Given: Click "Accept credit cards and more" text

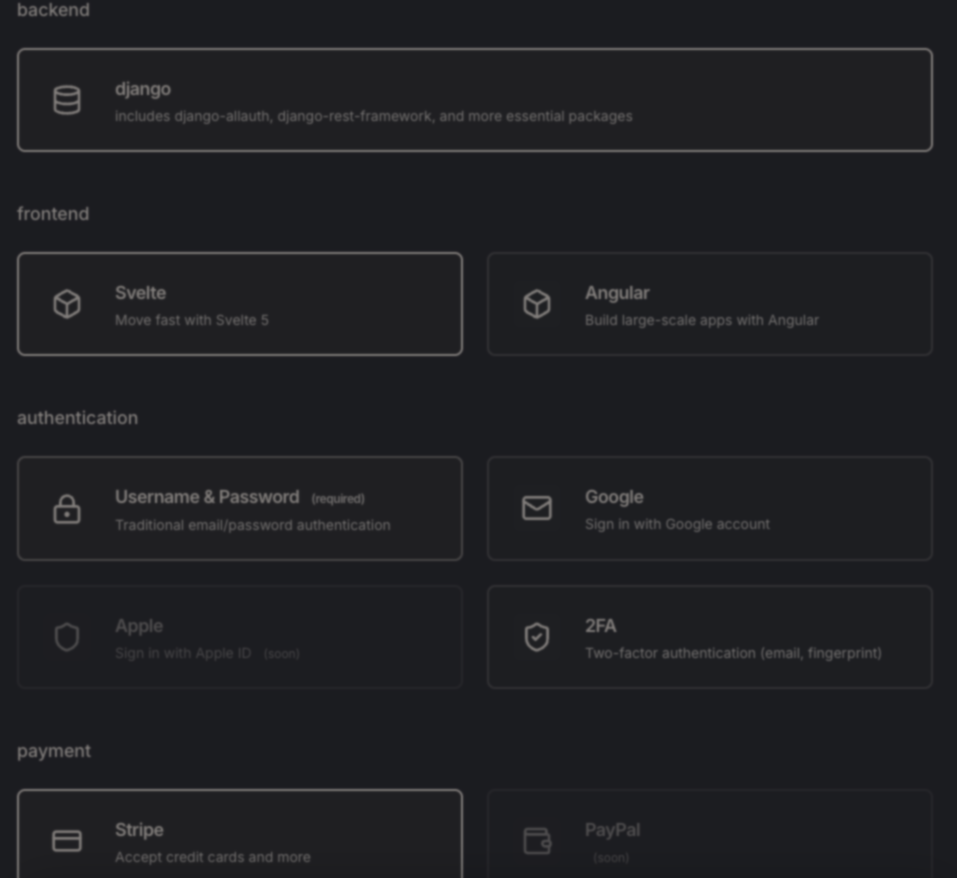Looking at the screenshot, I should coord(212,857).
